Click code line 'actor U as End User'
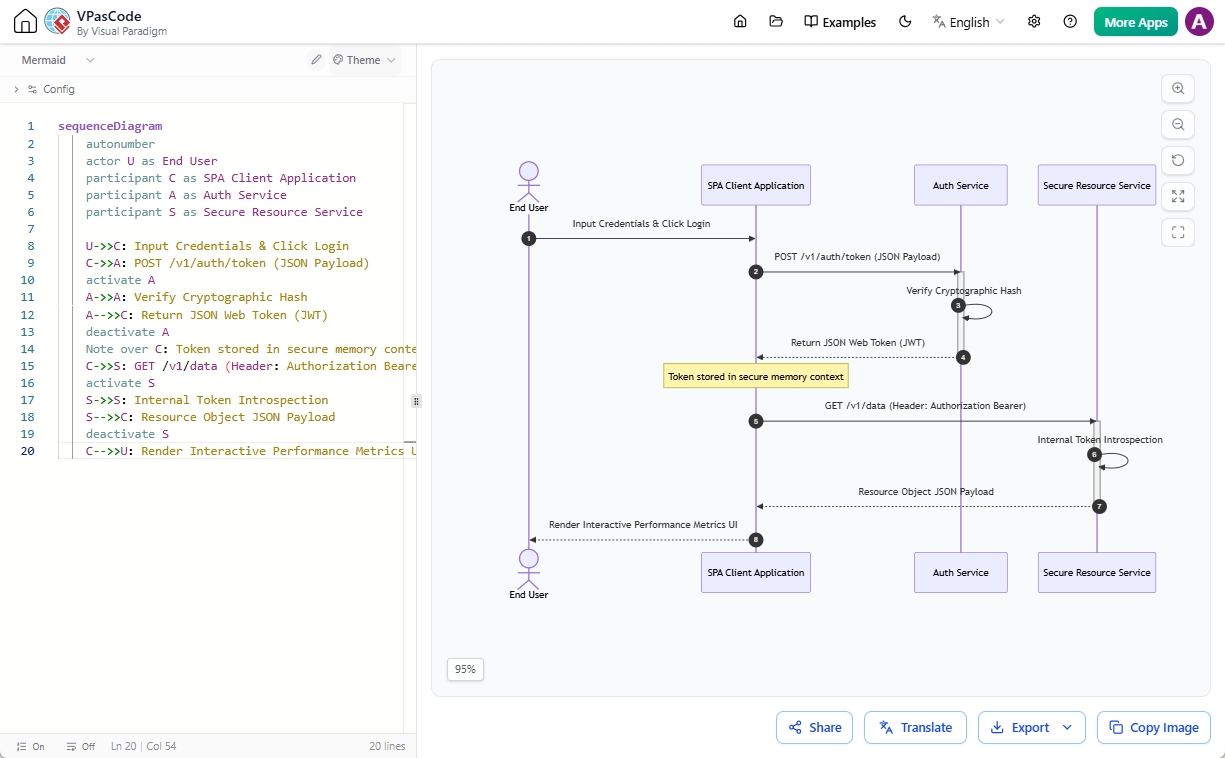Image resolution: width=1225 pixels, height=758 pixels. [151, 161]
